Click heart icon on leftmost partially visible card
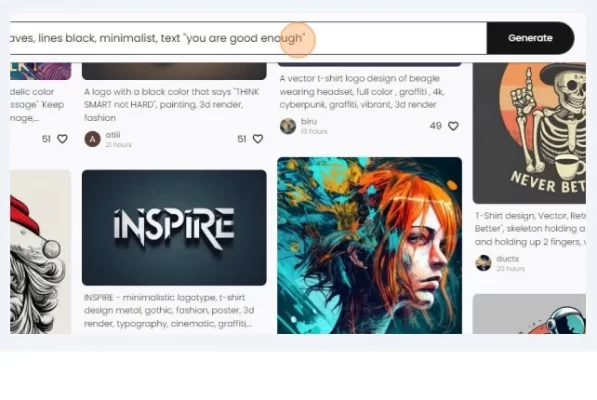The width and height of the screenshot is (597, 400). (x=62, y=139)
